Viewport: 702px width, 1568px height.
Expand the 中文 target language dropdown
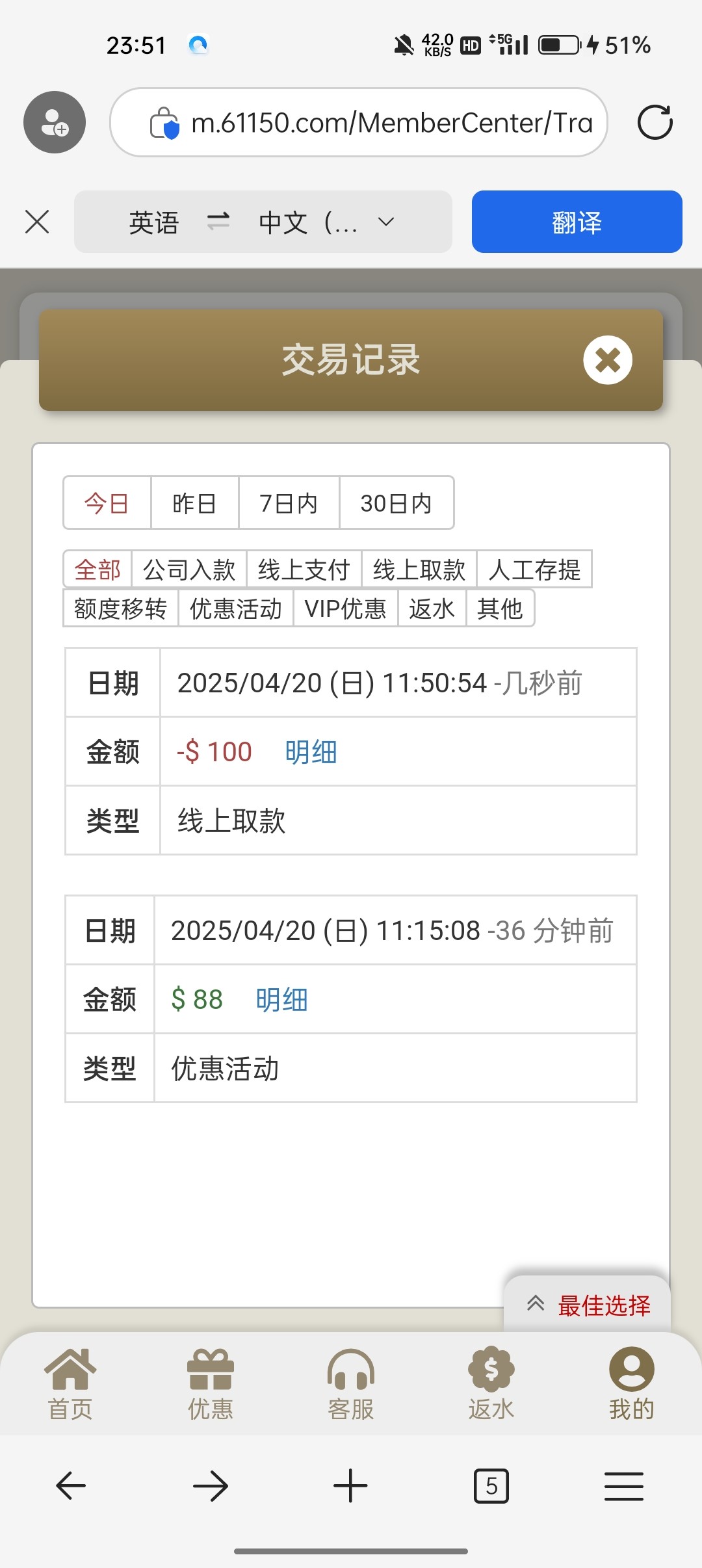(386, 222)
